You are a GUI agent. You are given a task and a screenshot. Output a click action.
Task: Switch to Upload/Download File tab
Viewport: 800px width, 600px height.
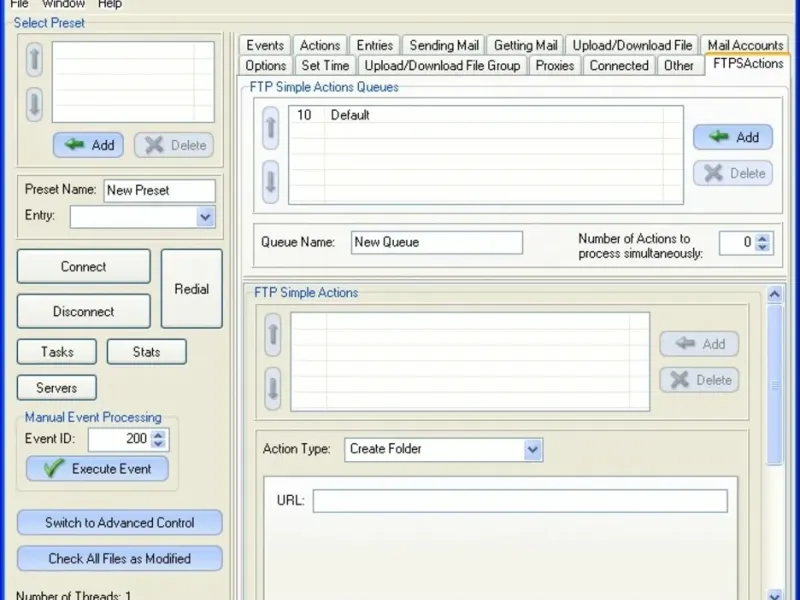[632, 45]
